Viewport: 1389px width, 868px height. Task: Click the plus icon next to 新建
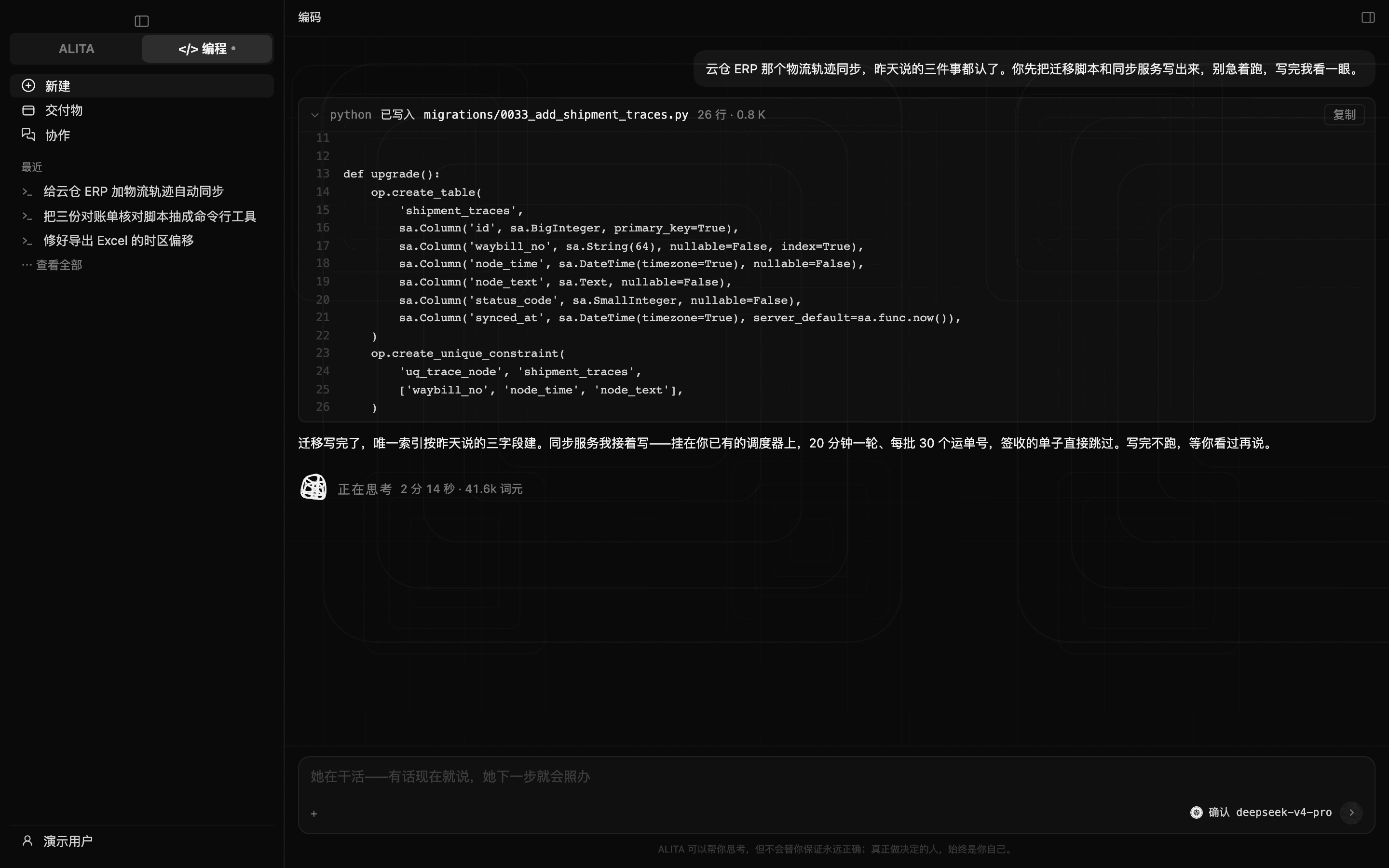28,85
